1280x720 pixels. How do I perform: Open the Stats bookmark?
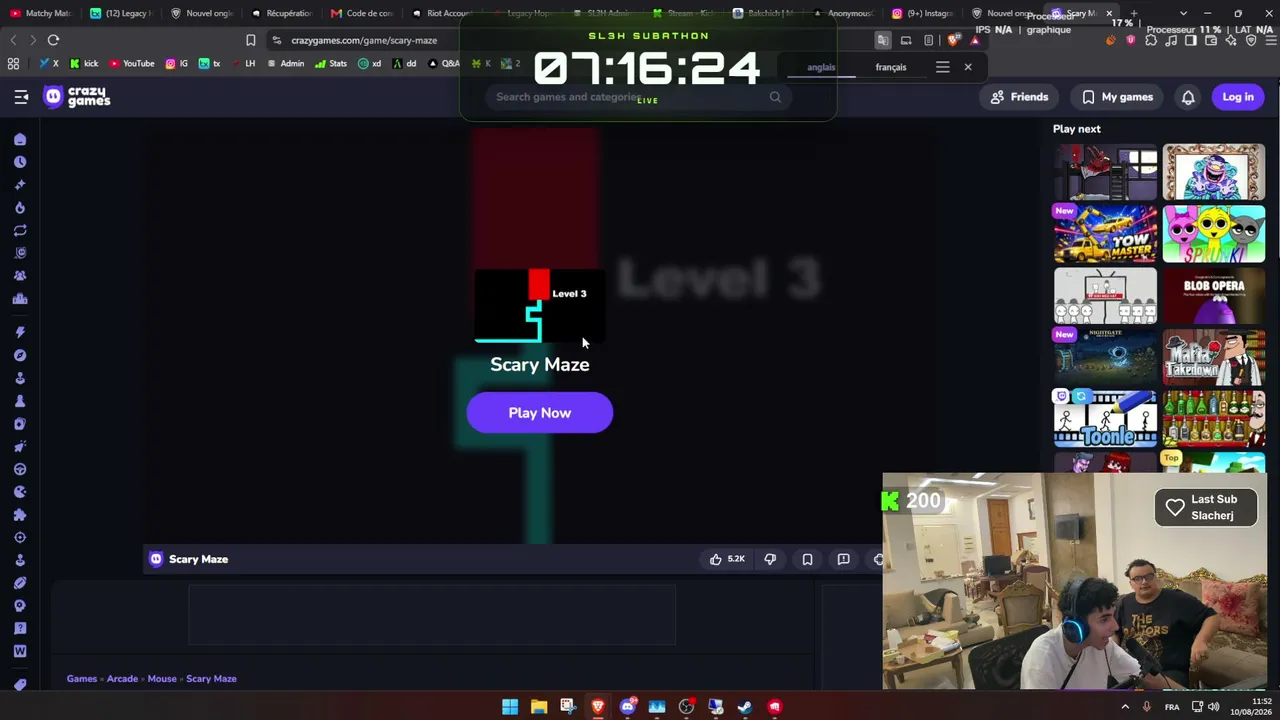tap(331, 63)
